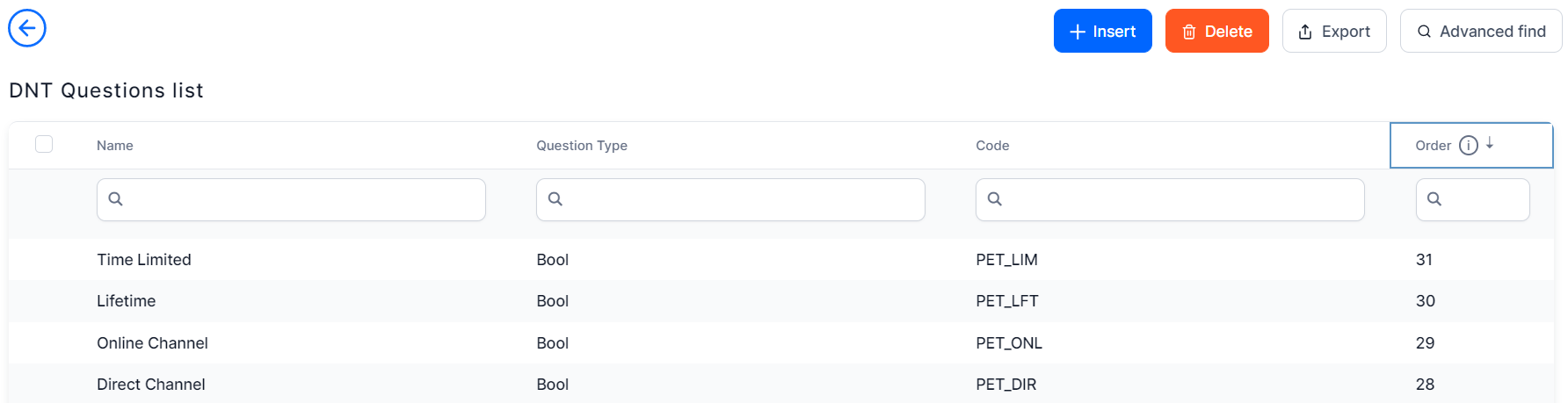Click the back arrow icon
This screenshot has height=403, width=1568.
pyautogui.click(x=27, y=29)
